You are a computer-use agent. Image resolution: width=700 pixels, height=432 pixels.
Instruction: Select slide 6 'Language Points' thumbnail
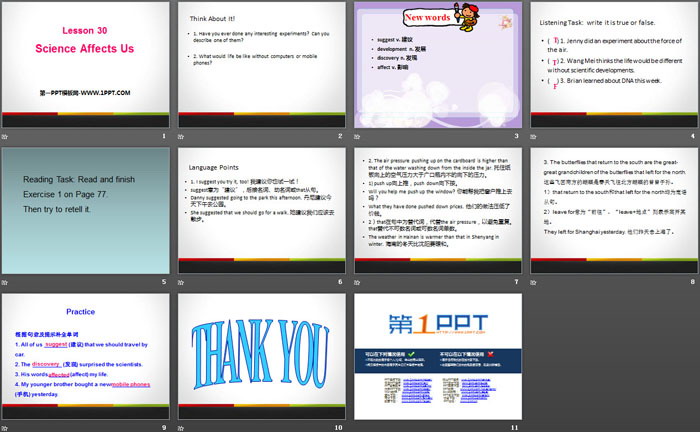click(262, 211)
